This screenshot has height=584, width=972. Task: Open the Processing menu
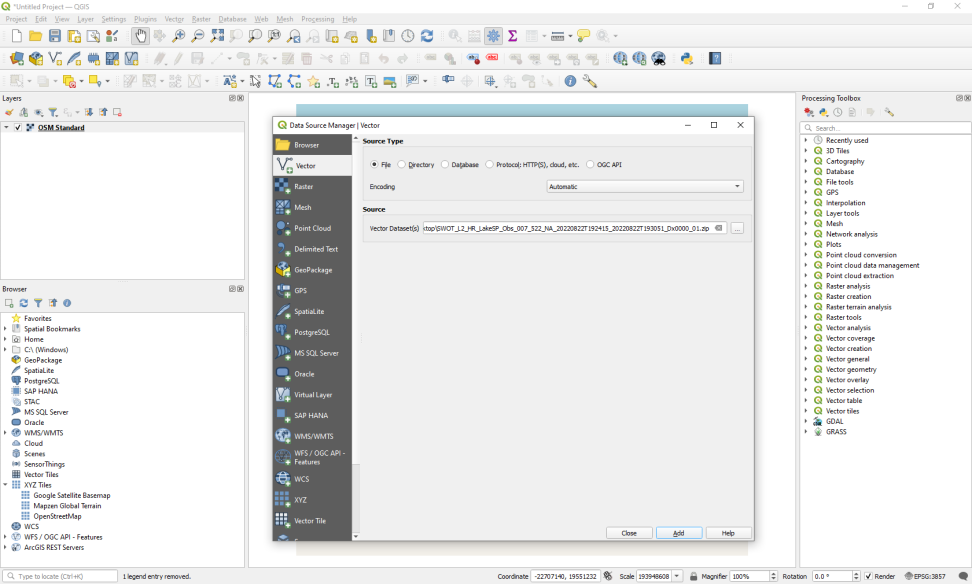317,19
